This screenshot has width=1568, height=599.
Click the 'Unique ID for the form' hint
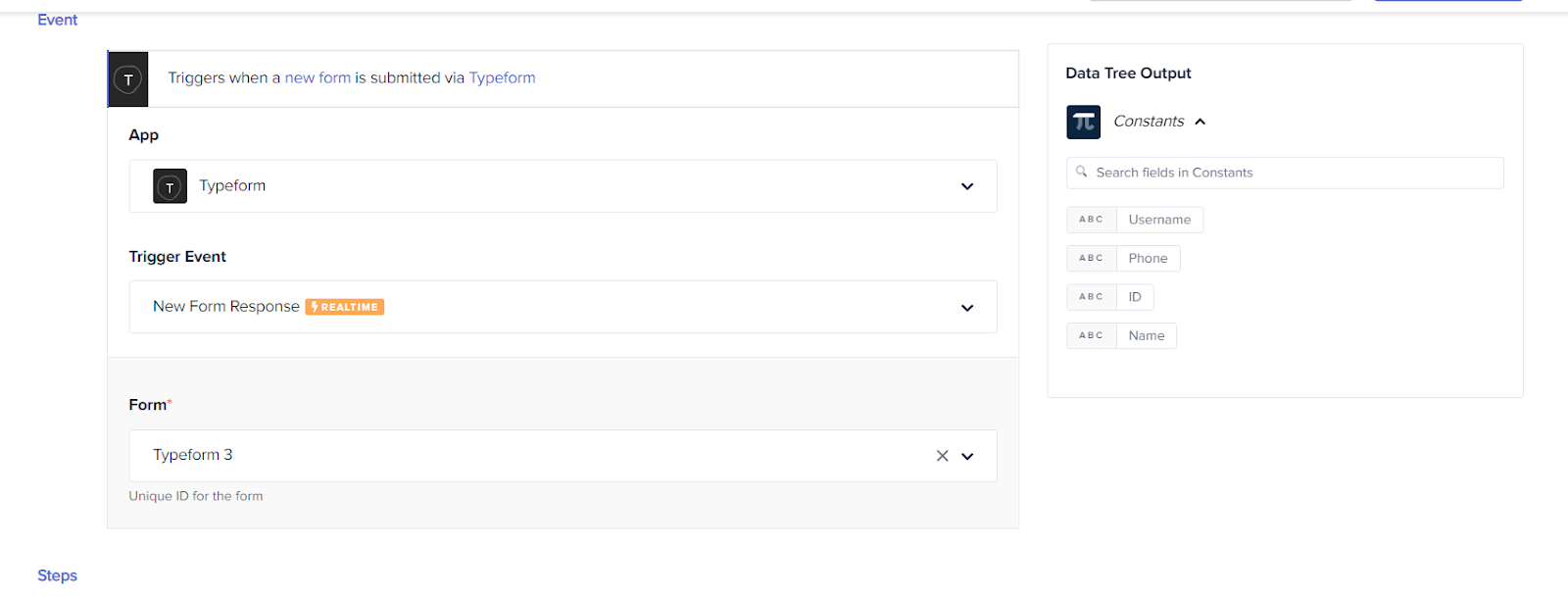coord(196,496)
